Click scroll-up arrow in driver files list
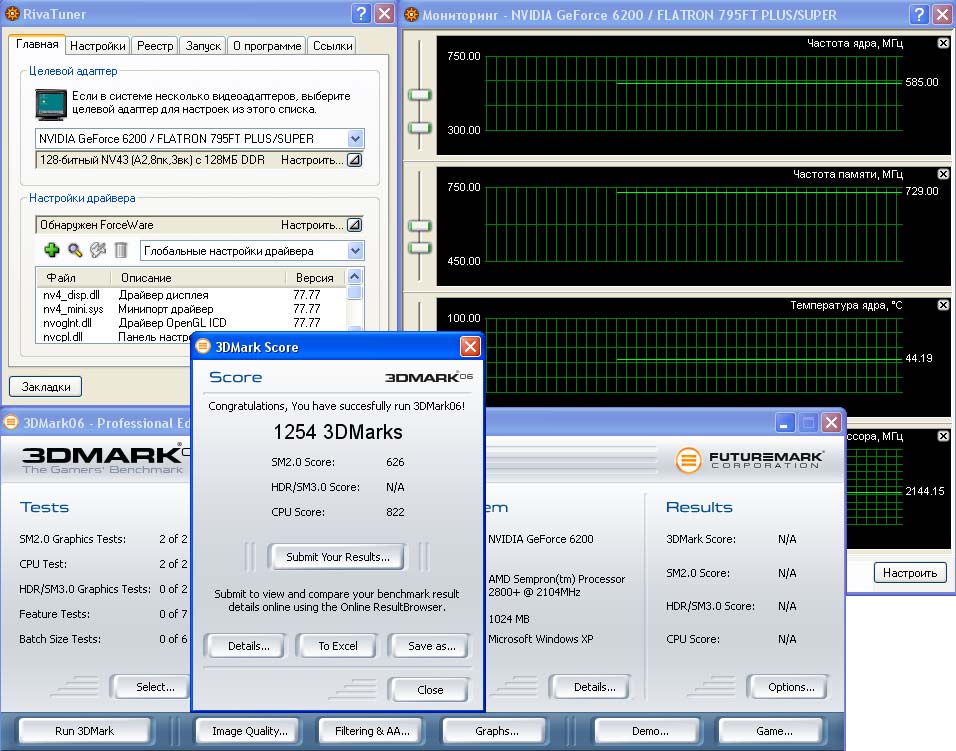The width and height of the screenshot is (956, 751). [354, 276]
